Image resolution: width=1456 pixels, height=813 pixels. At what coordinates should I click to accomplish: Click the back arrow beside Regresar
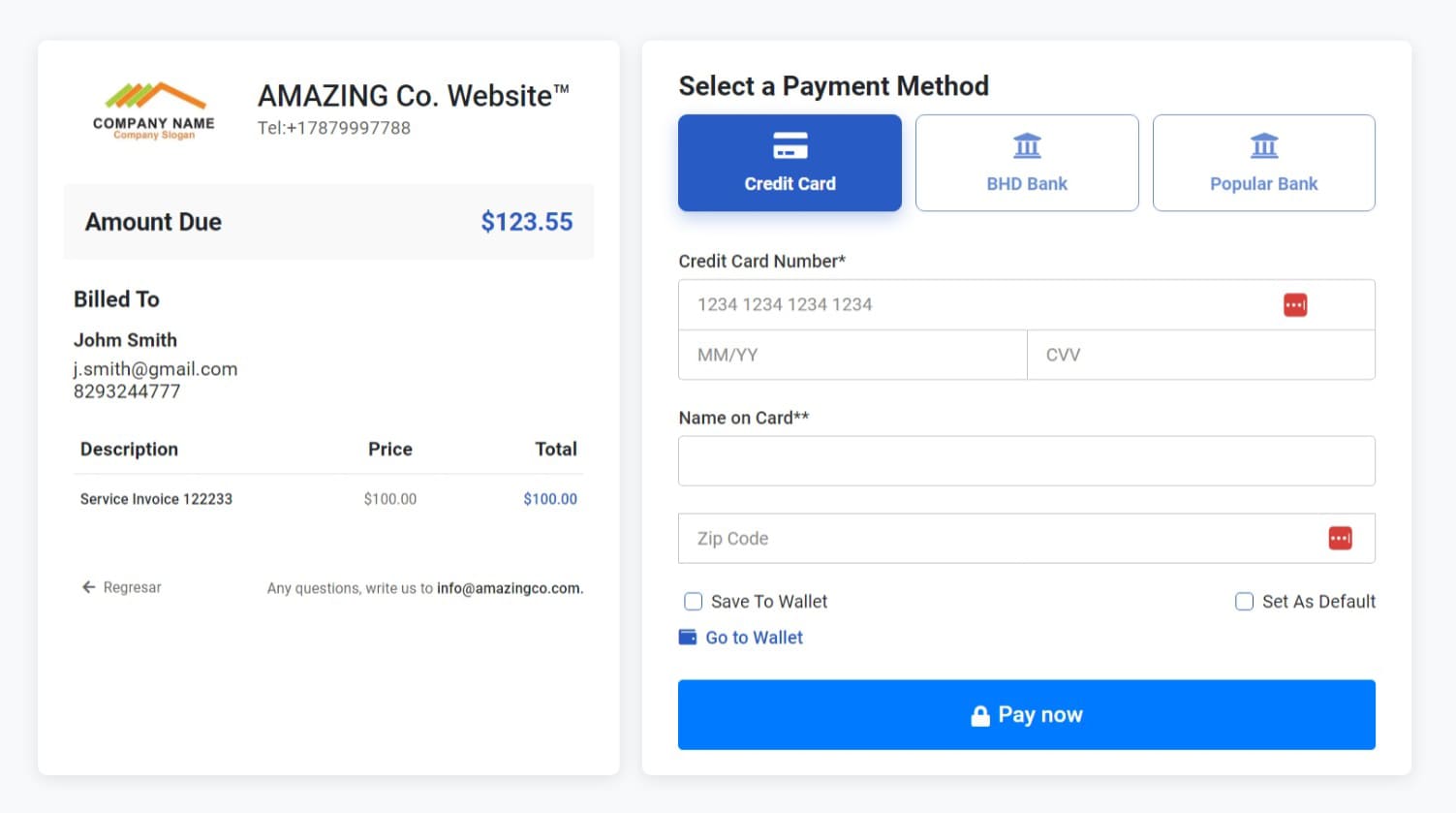[89, 587]
